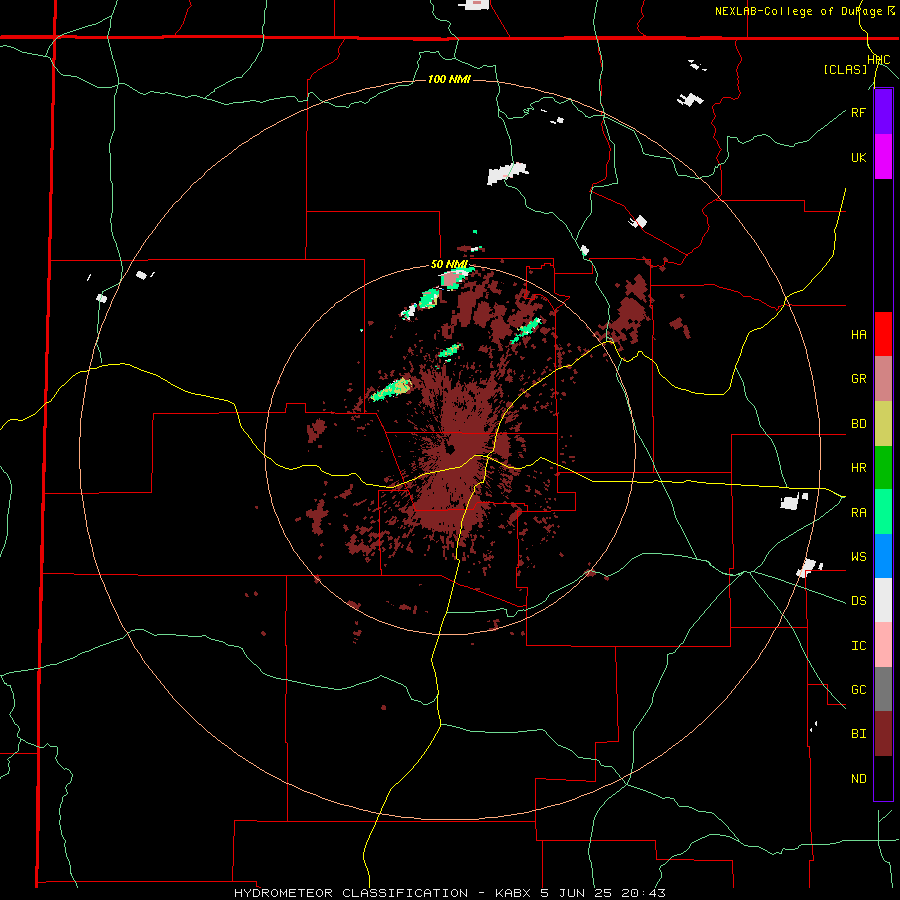
Task: Select the dusty pink GR legend swatch
Action: point(883,379)
